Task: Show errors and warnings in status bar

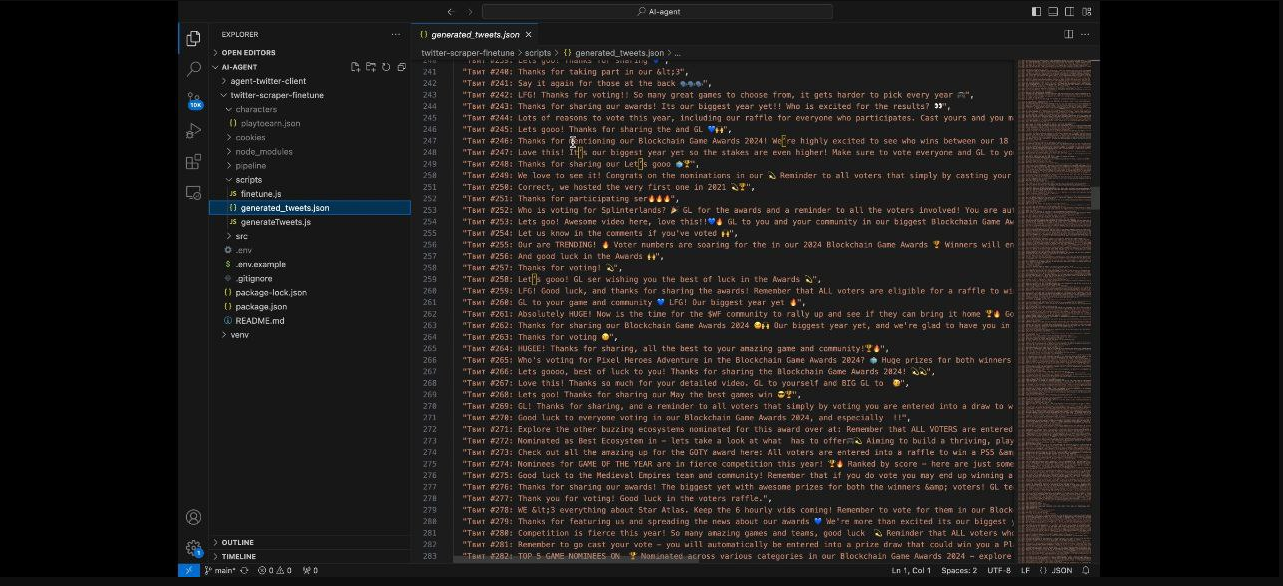Action: pos(273,570)
